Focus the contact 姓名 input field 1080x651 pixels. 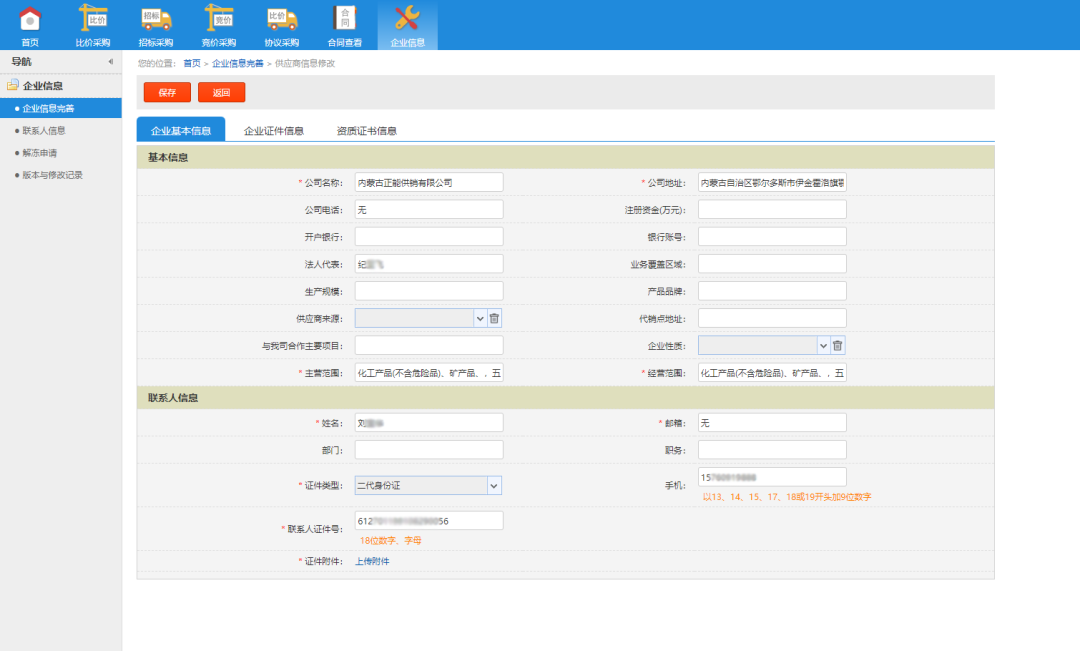click(x=428, y=423)
